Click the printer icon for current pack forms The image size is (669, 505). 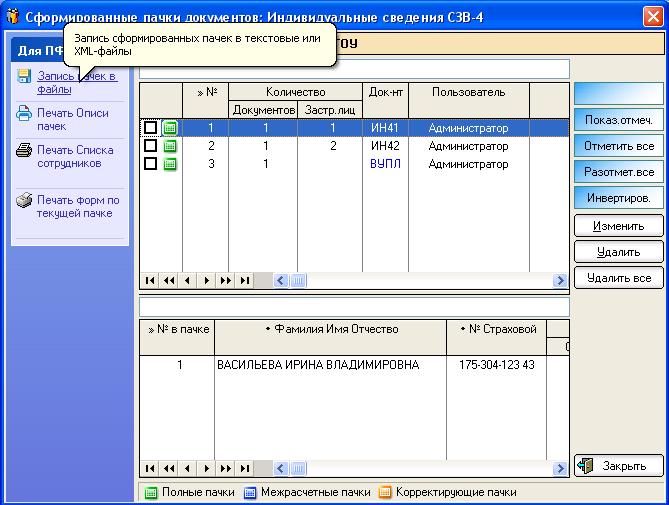pyautogui.click(x=24, y=200)
